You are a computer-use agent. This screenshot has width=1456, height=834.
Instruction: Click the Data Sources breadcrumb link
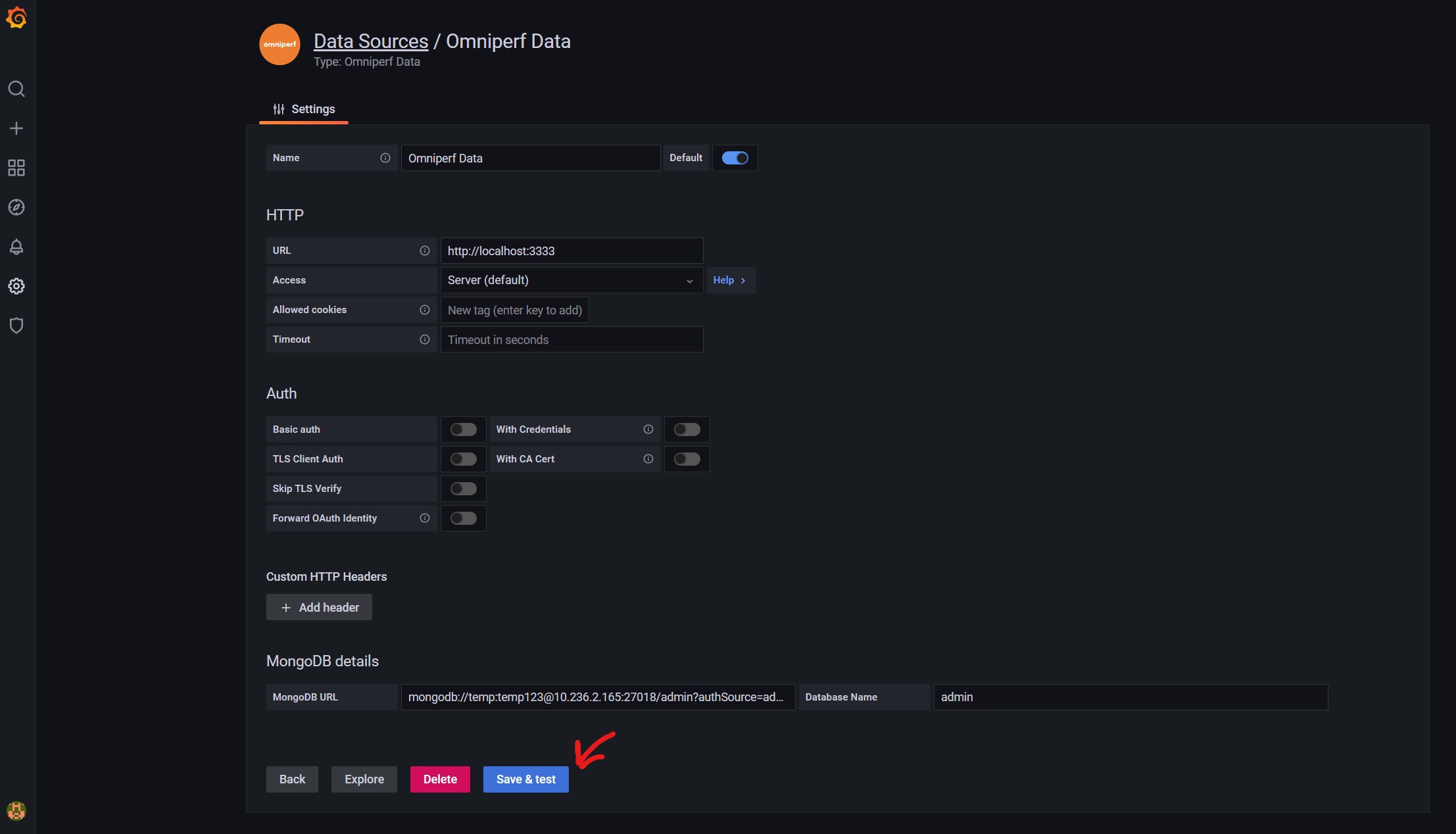pyautogui.click(x=370, y=41)
